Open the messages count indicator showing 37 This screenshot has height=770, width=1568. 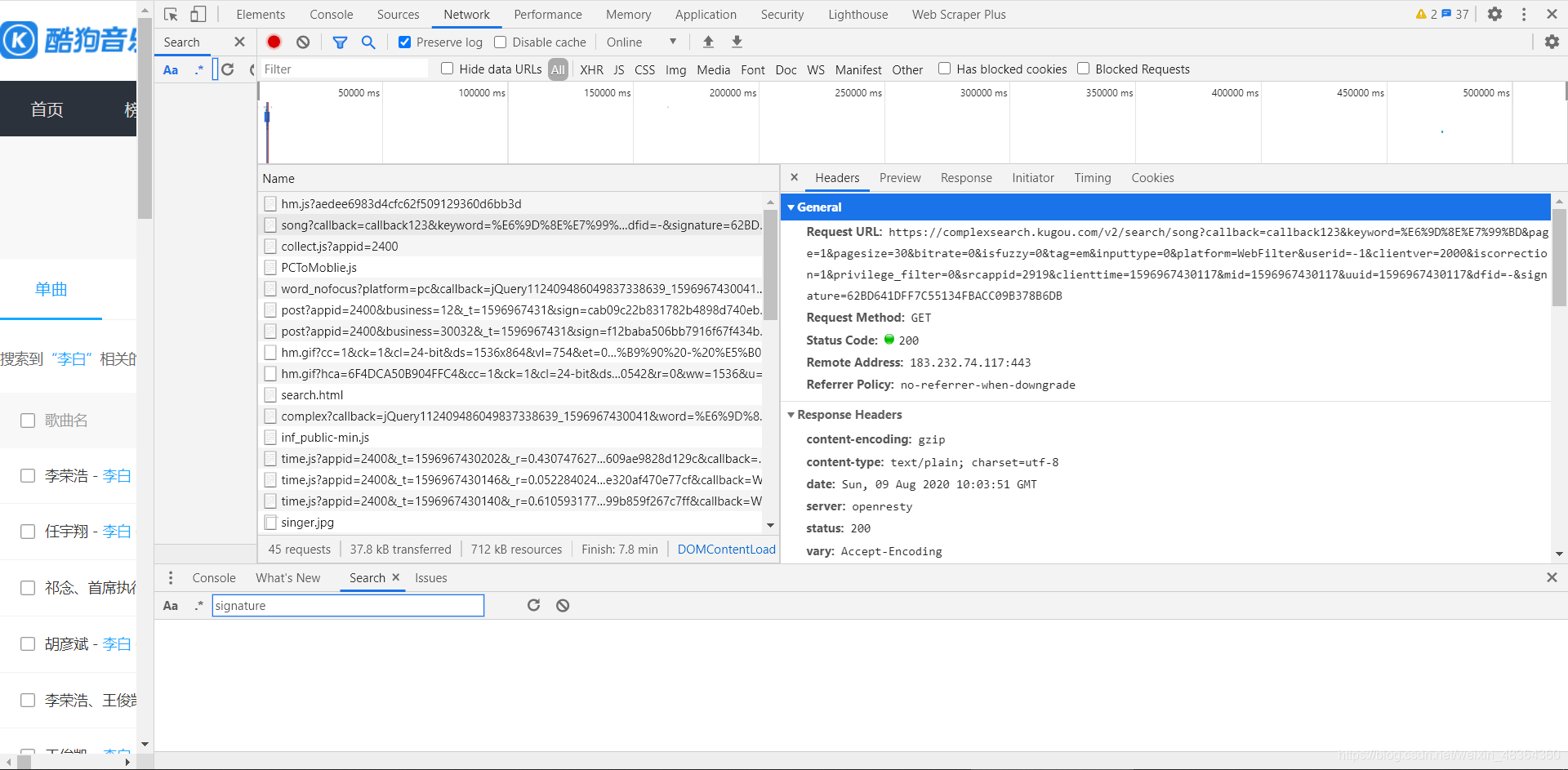(1455, 14)
